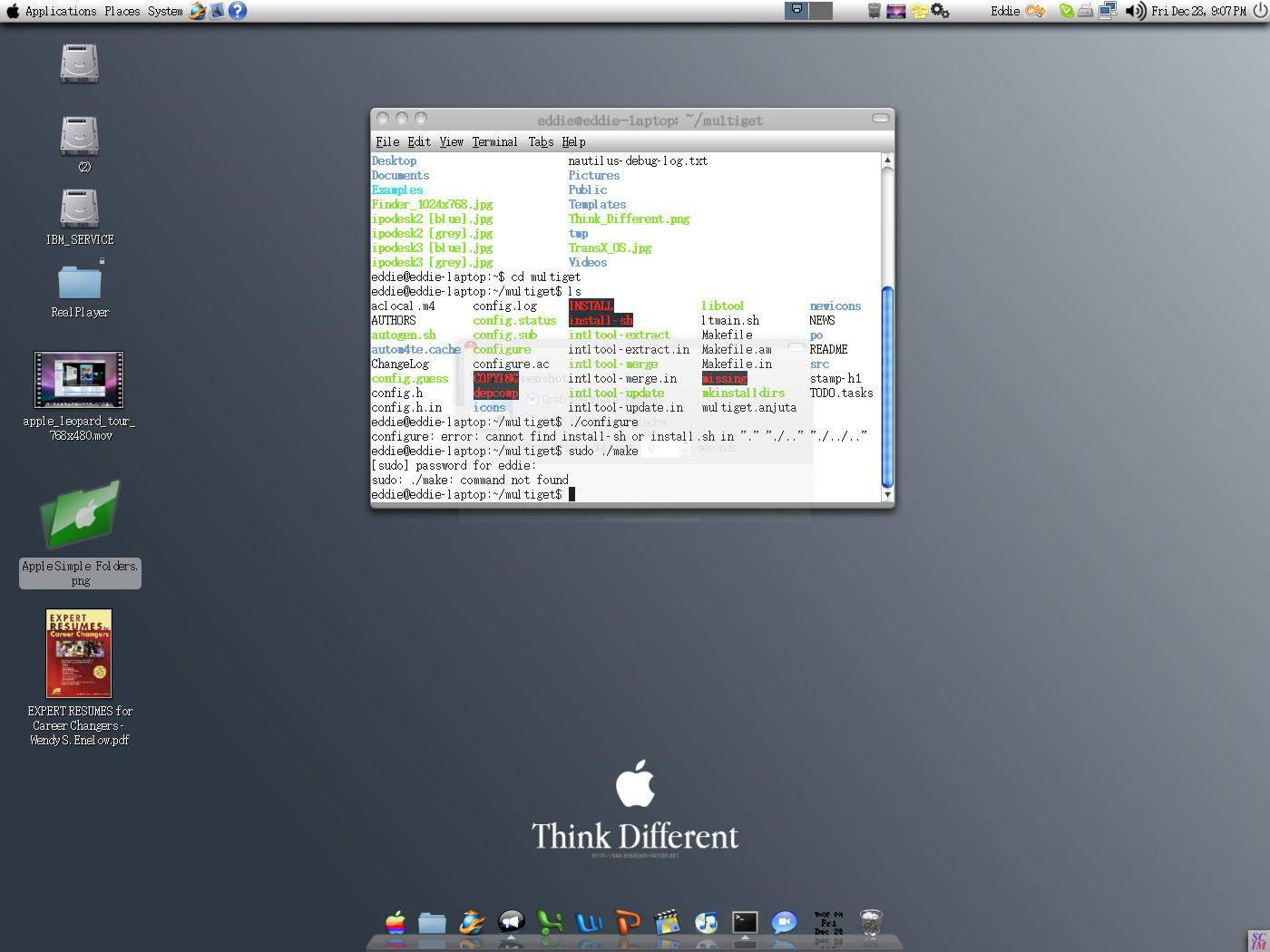Open the orange PowerPoint icon in dock

[628, 923]
